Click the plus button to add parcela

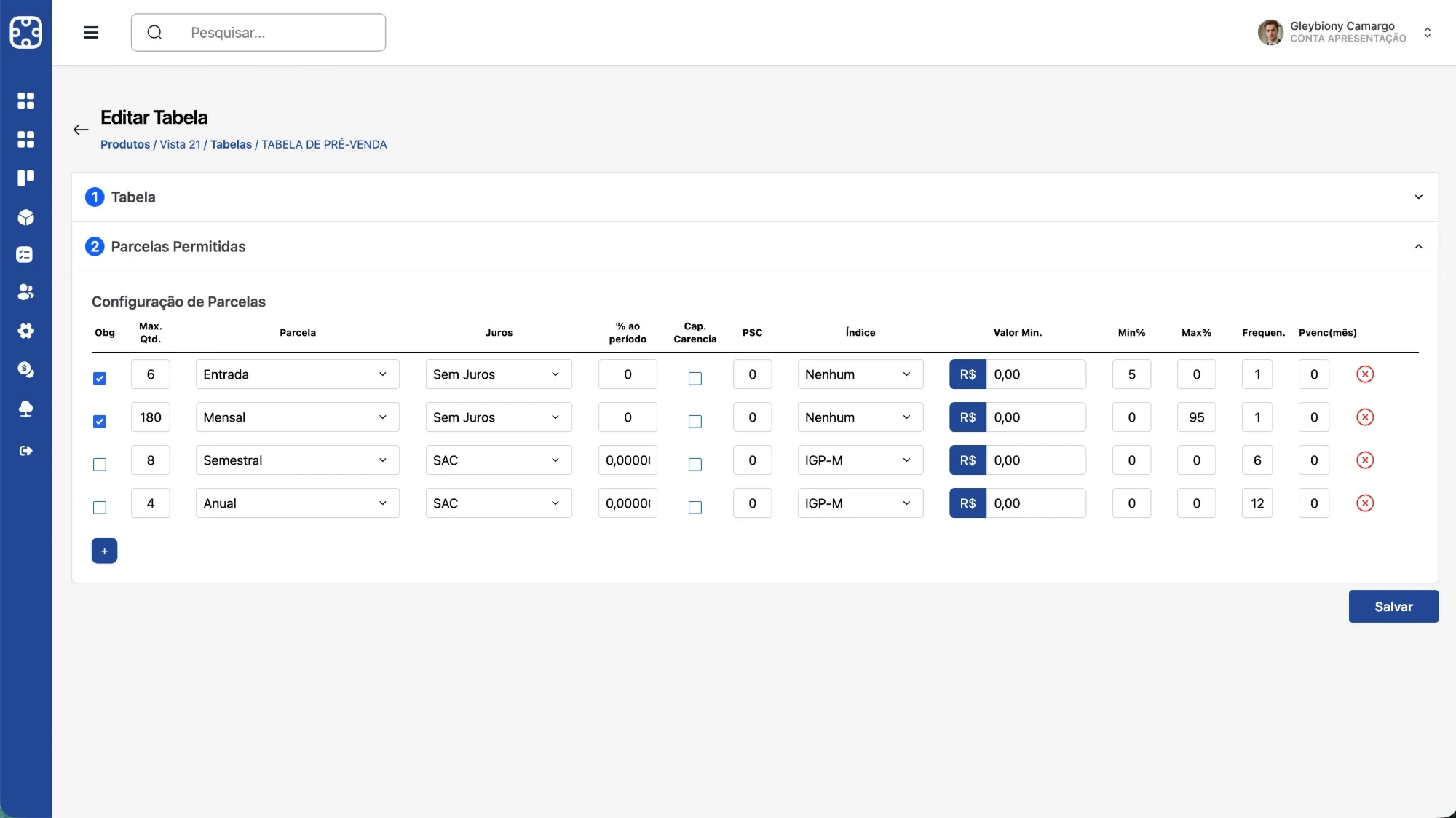click(x=104, y=551)
